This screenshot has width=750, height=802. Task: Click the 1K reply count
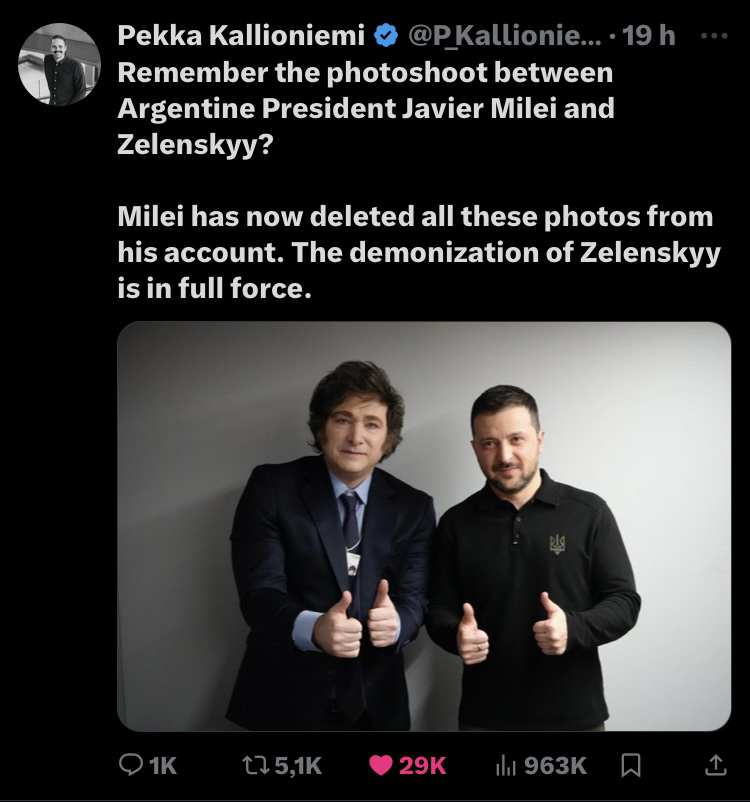162,765
